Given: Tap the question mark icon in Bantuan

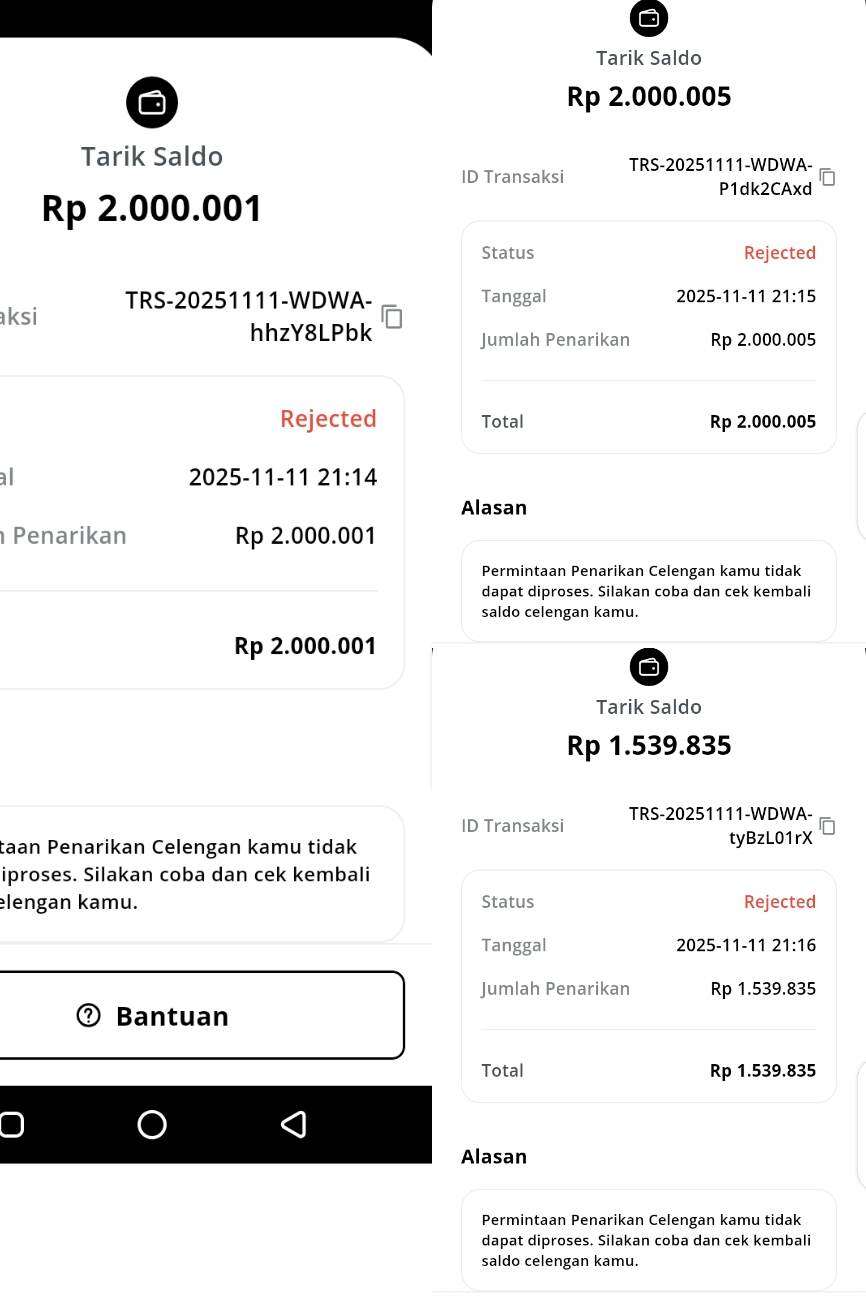Looking at the screenshot, I should [x=89, y=1016].
